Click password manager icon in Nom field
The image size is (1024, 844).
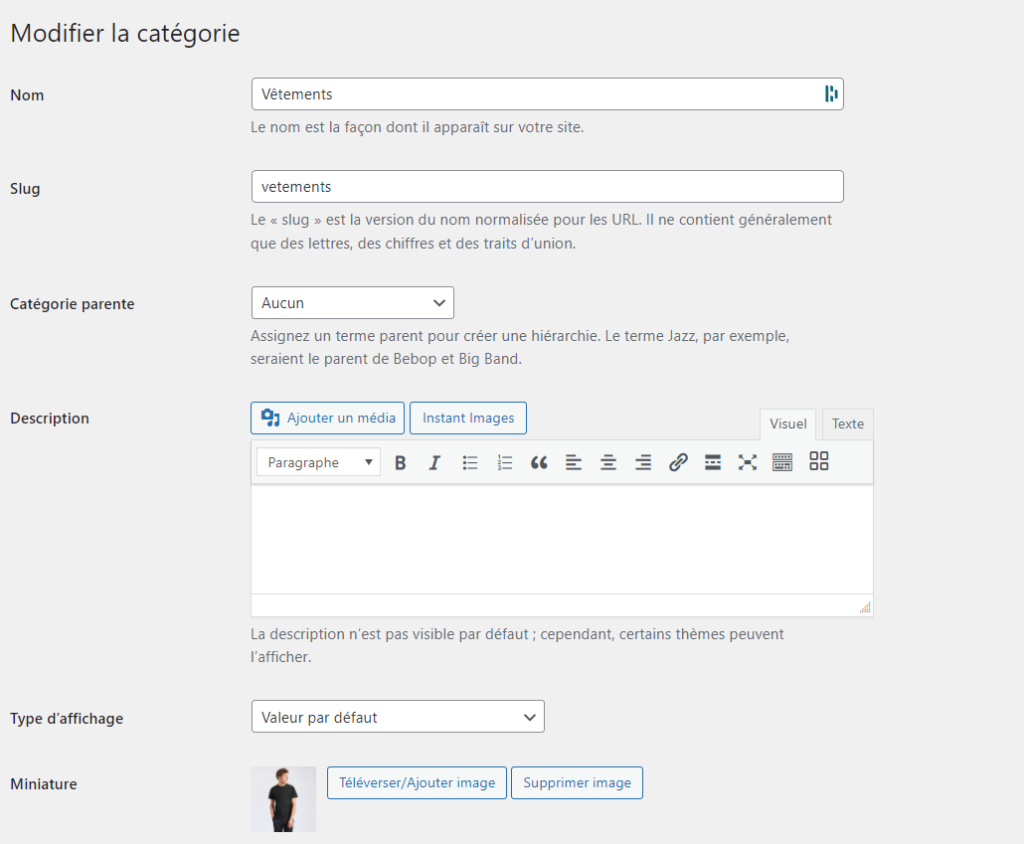coord(831,94)
